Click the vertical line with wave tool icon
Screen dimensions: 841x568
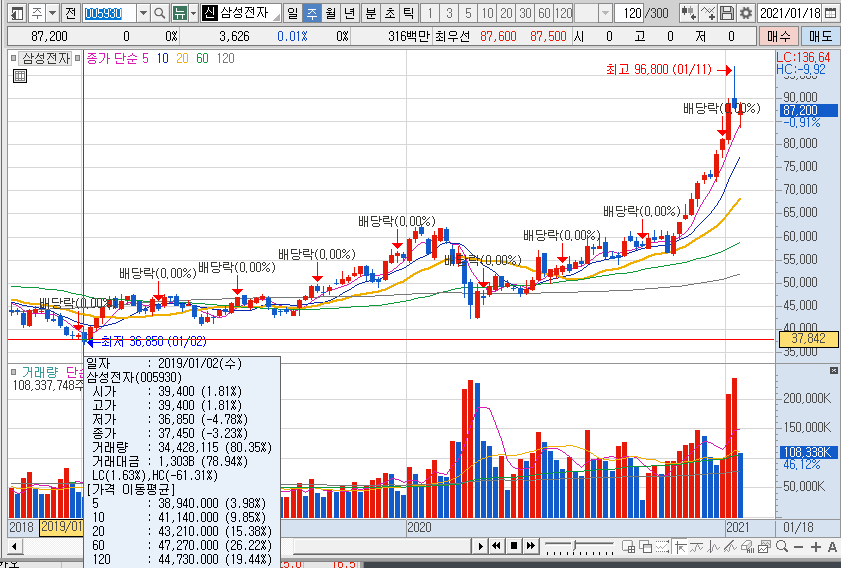point(713,547)
